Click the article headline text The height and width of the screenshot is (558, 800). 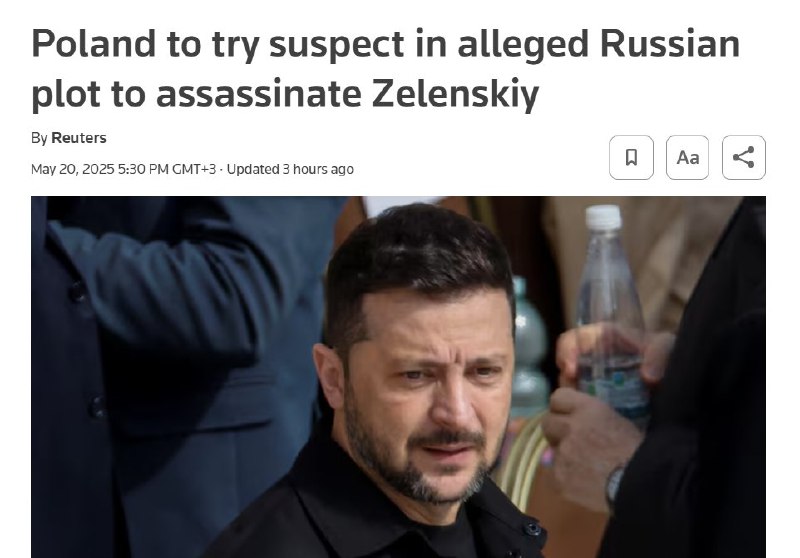tap(385, 69)
